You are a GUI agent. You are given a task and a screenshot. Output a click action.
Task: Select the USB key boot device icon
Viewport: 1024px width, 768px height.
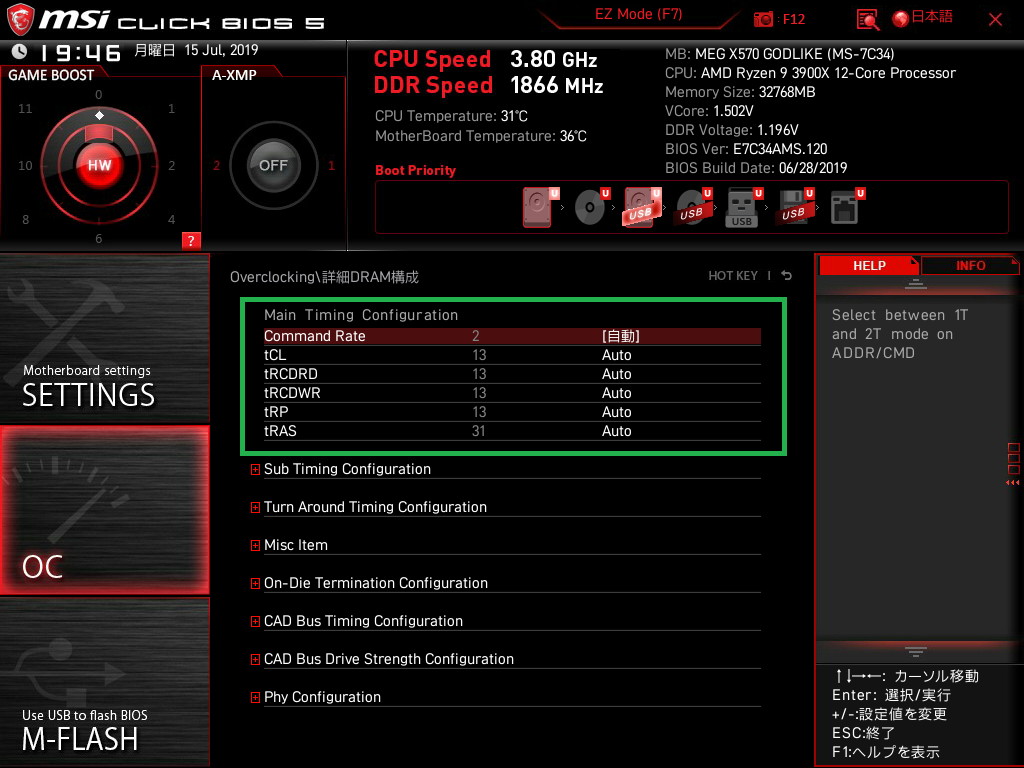[x=744, y=207]
